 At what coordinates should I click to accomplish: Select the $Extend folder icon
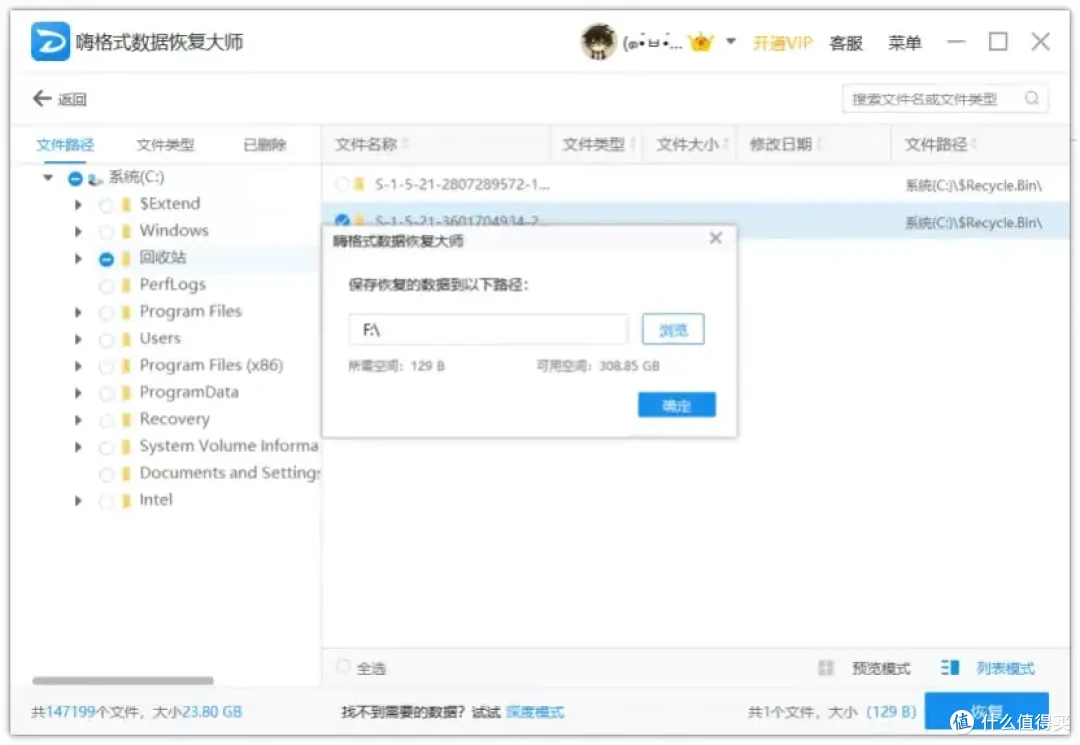[126, 204]
